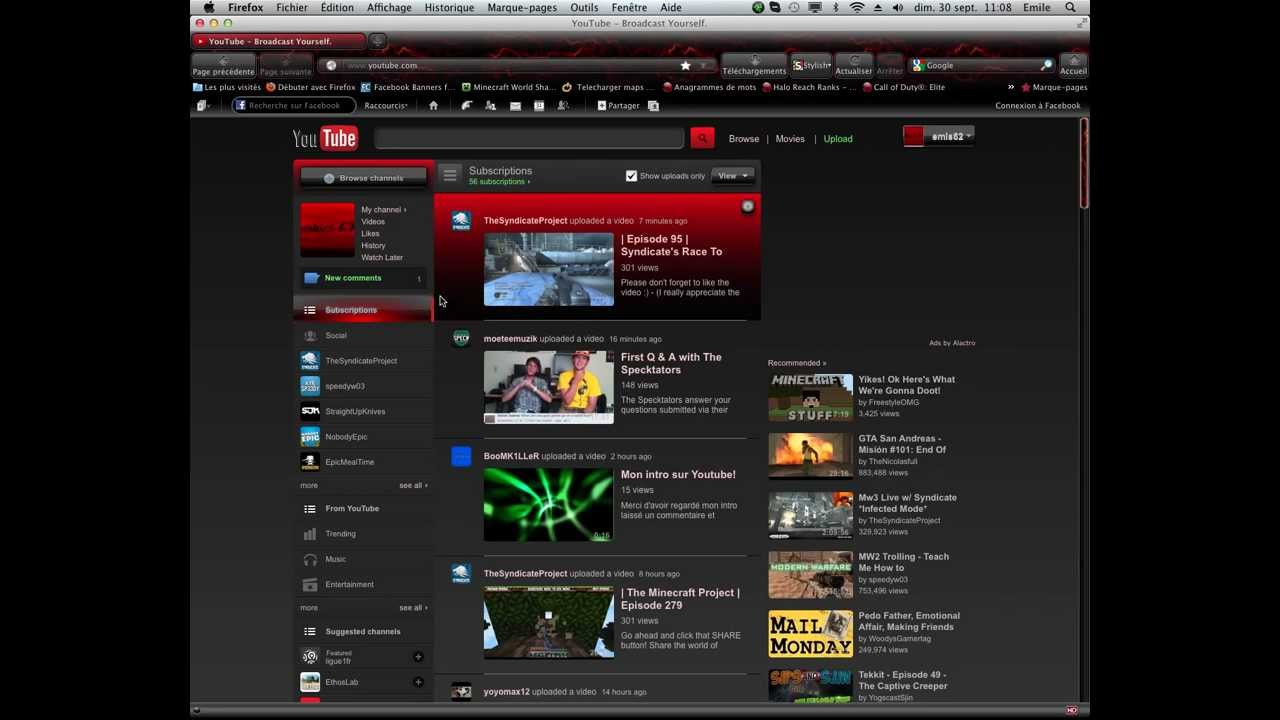This screenshot has height=720, width=1280.
Task: Bookmark page with star in URL bar
Action: [685, 66]
